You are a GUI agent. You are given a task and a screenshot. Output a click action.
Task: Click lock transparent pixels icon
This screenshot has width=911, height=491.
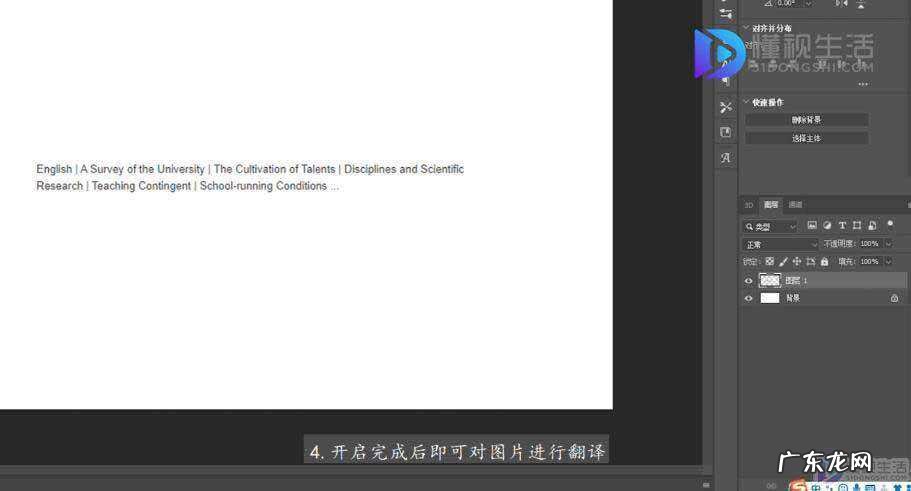point(769,261)
